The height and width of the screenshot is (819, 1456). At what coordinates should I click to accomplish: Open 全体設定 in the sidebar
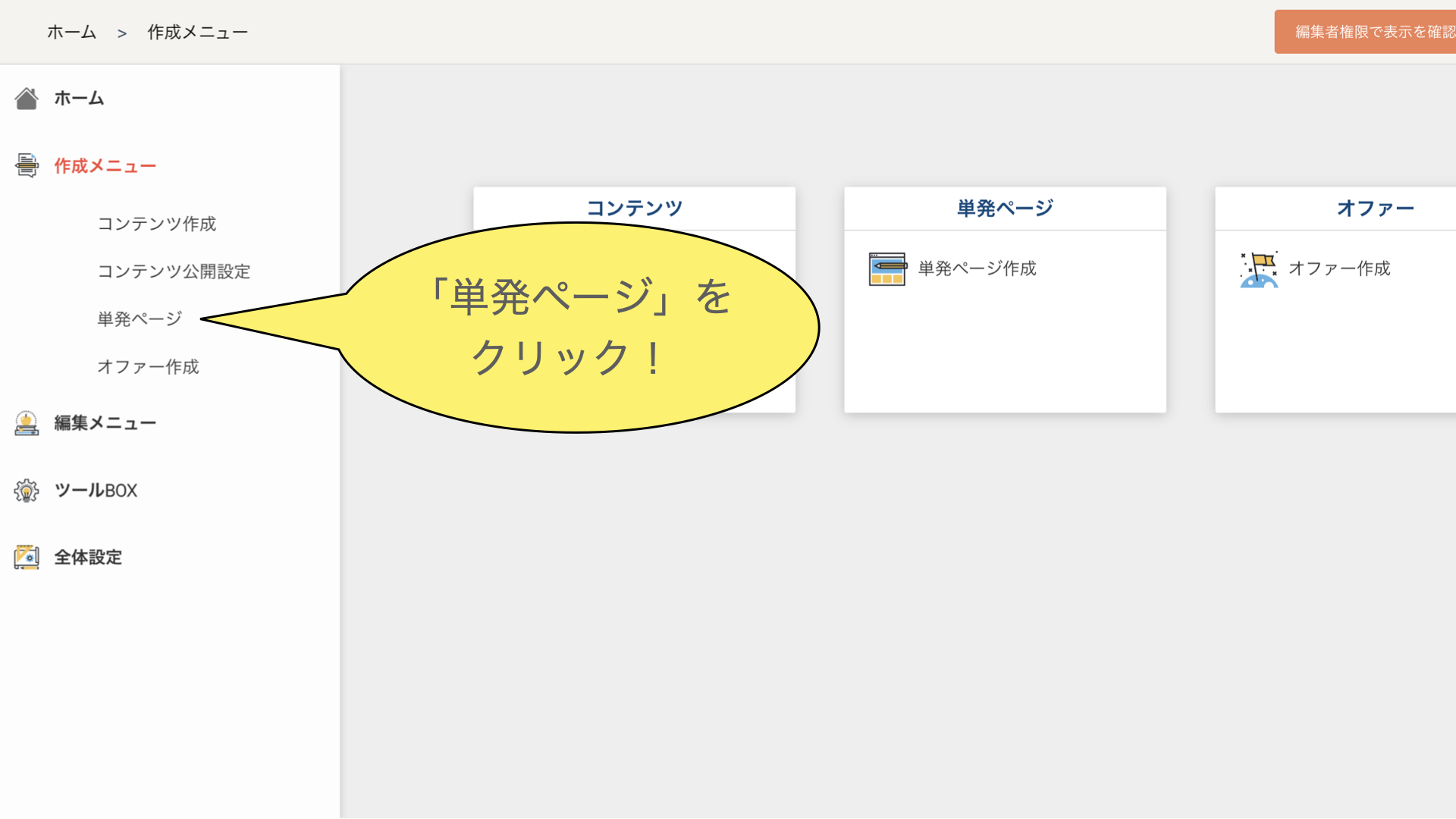tap(88, 557)
